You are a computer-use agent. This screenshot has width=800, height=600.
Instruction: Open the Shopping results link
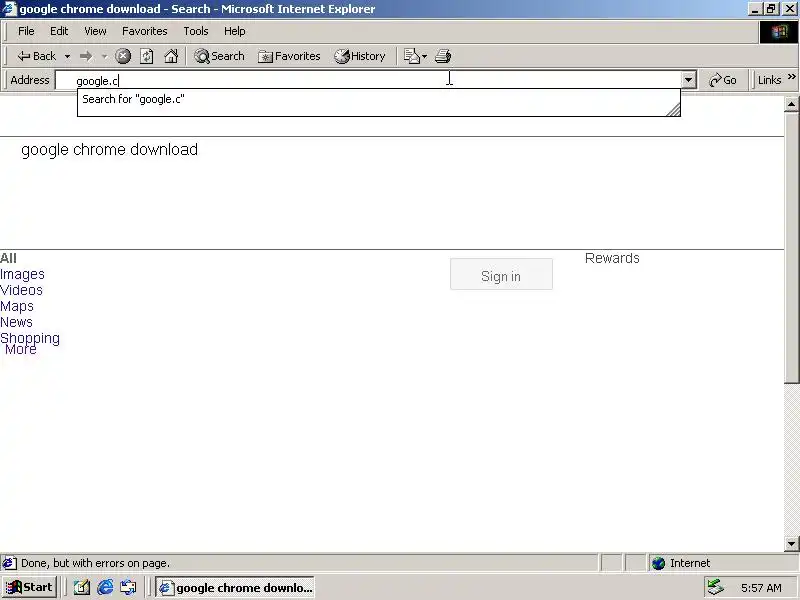click(30, 338)
